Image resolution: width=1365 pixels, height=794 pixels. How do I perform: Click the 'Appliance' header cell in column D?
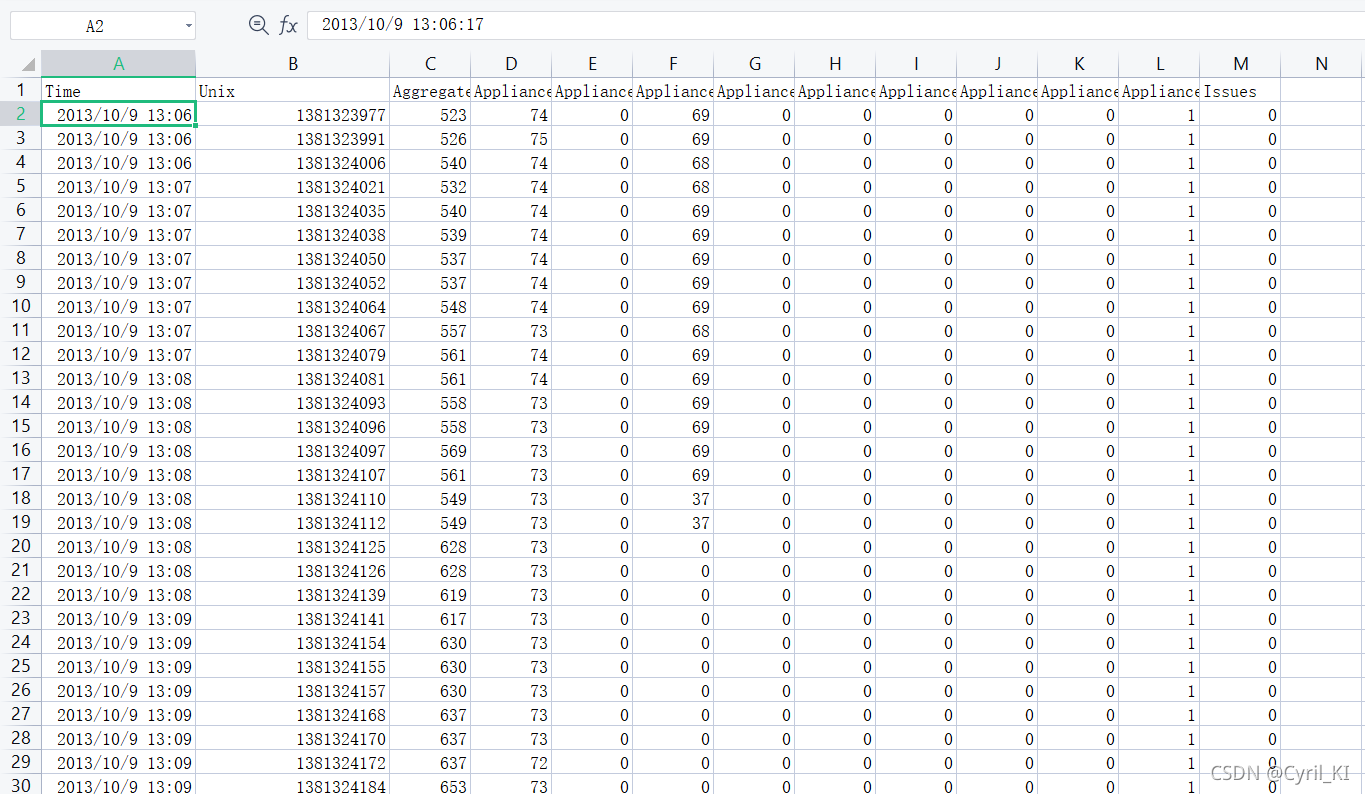pos(511,91)
